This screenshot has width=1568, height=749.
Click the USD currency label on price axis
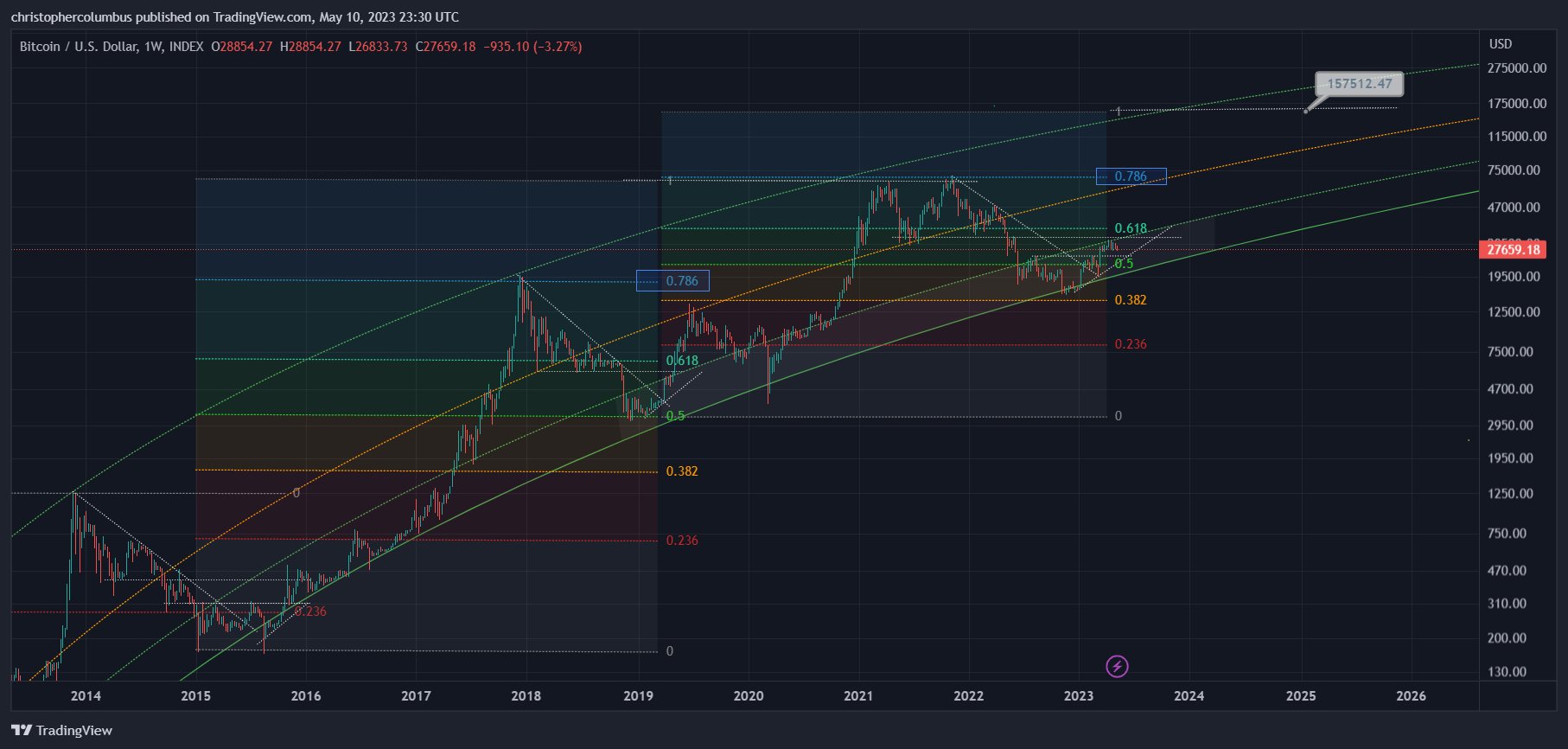click(x=1500, y=44)
